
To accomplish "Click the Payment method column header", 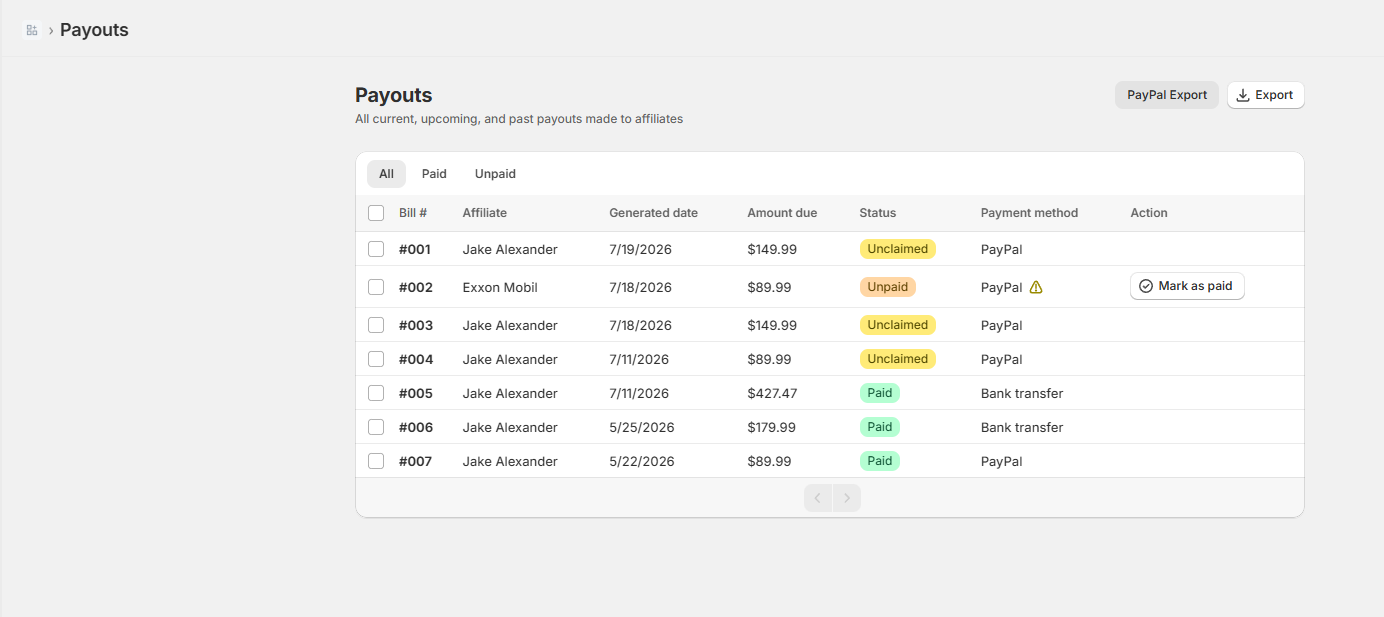I will click(1029, 213).
